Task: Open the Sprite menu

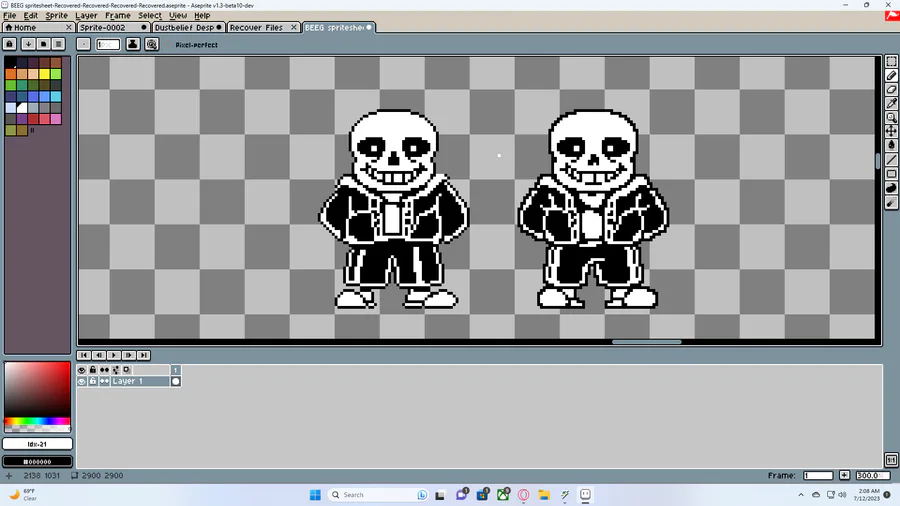Action: point(56,15)
